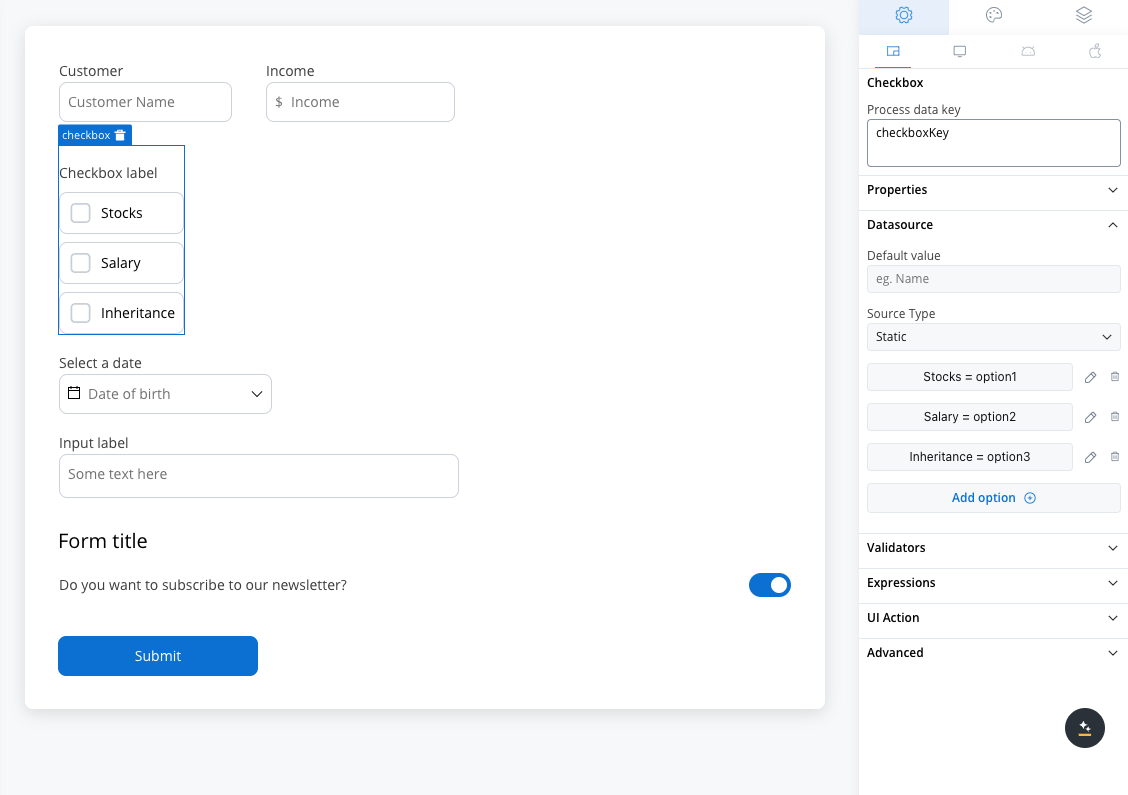Focus the Customer Name input
Viewport: 1128px width, 795px height.
pos(145,102)
